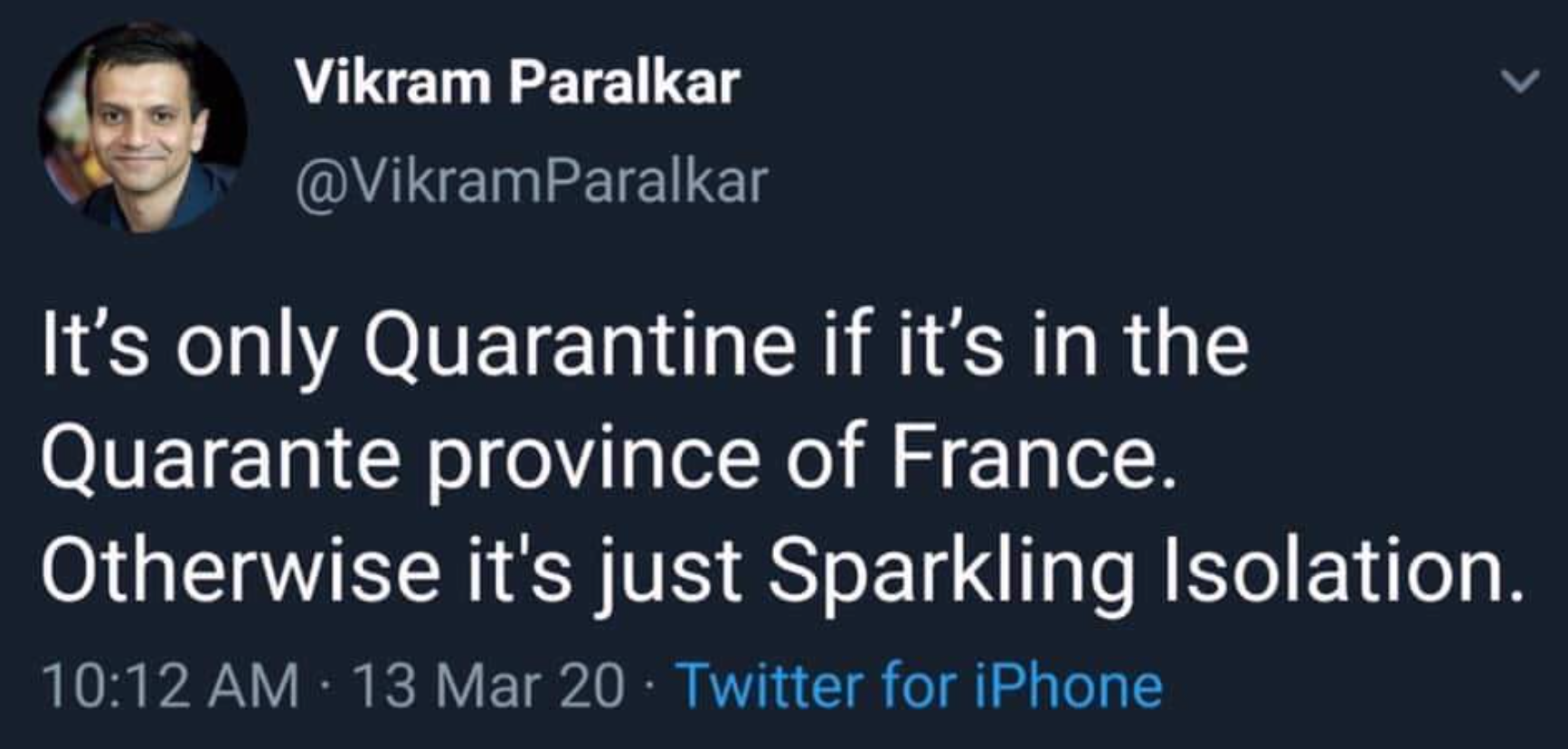Screen dimensions: 1568x749
Task: Open Vikram Paralkar's profile photo
Action: pos(142,127)
